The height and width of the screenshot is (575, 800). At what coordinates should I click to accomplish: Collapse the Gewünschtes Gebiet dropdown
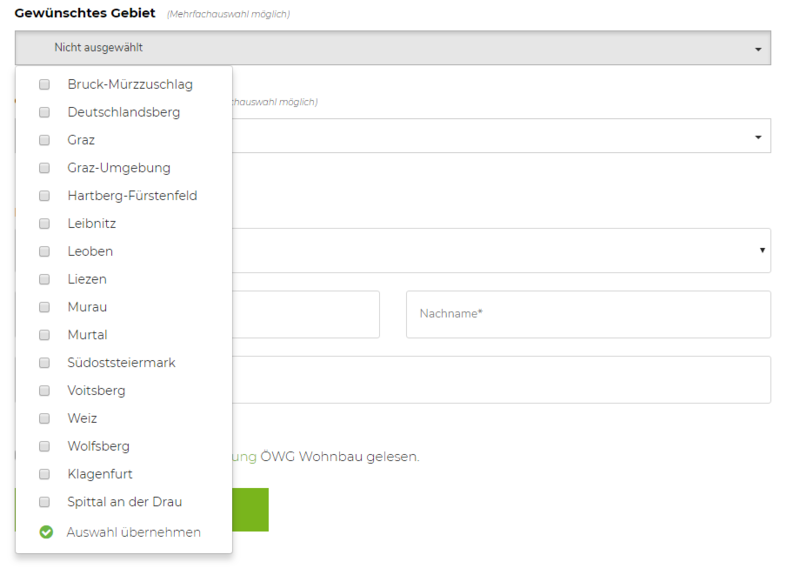tap(758, 49)
